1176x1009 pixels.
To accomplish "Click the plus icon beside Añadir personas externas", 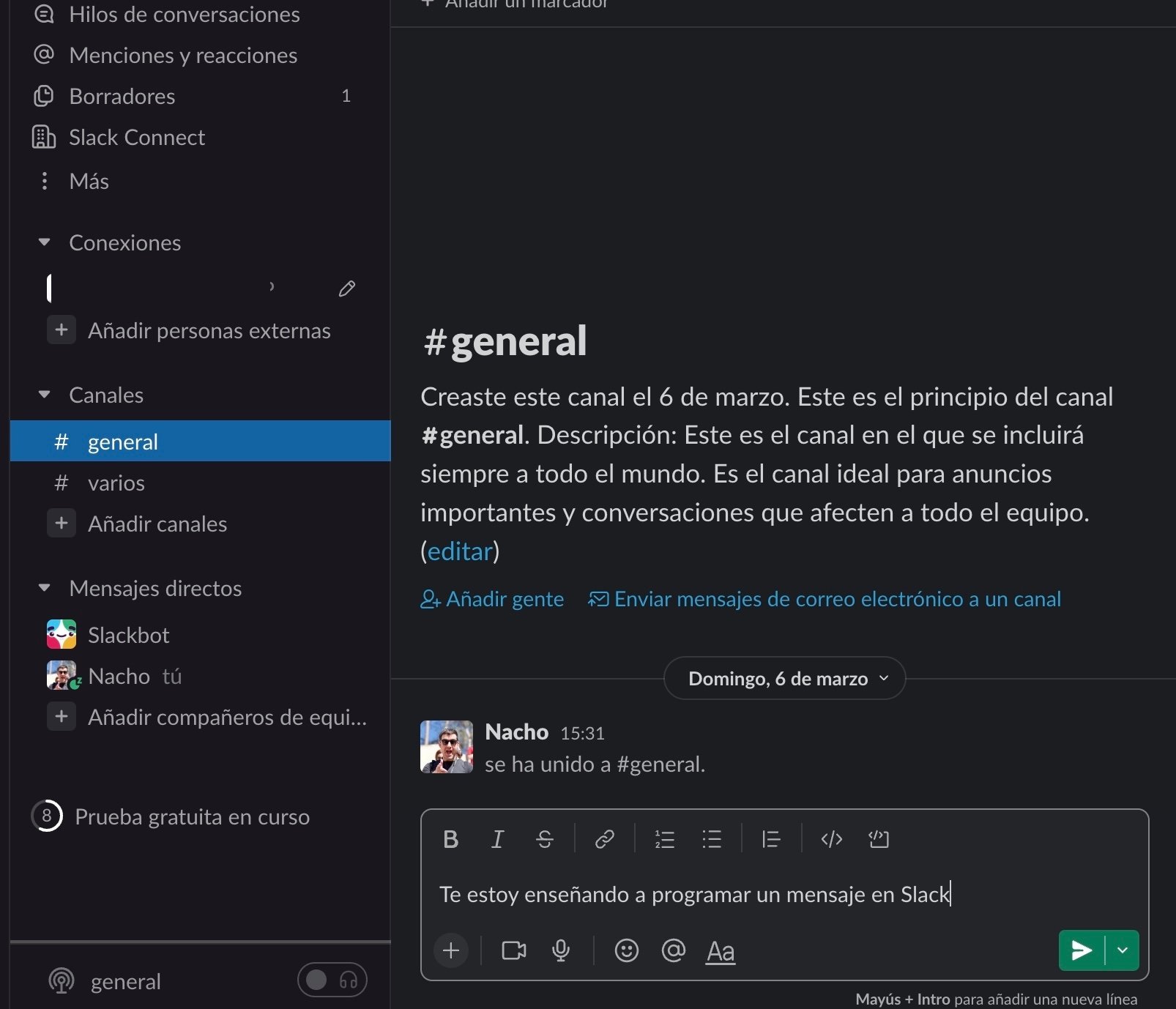I will point(62,330).
